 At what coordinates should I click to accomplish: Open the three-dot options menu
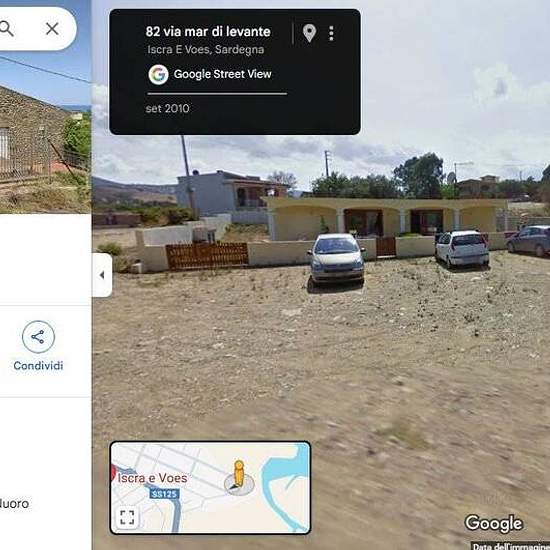pos(331,33)
